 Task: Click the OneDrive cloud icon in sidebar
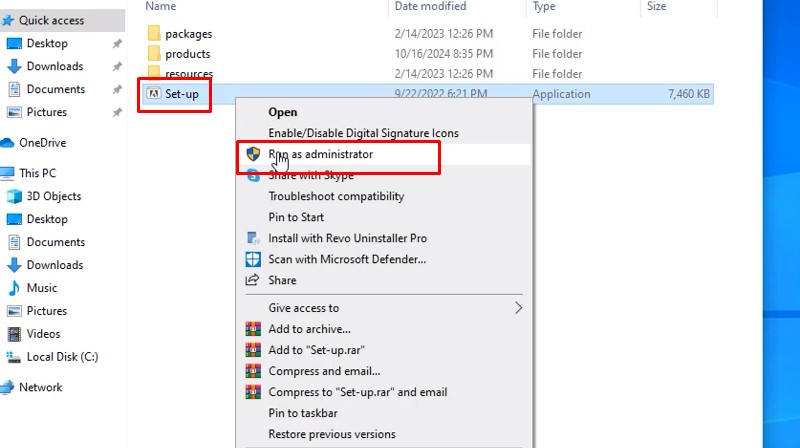[x=8, y=142]
